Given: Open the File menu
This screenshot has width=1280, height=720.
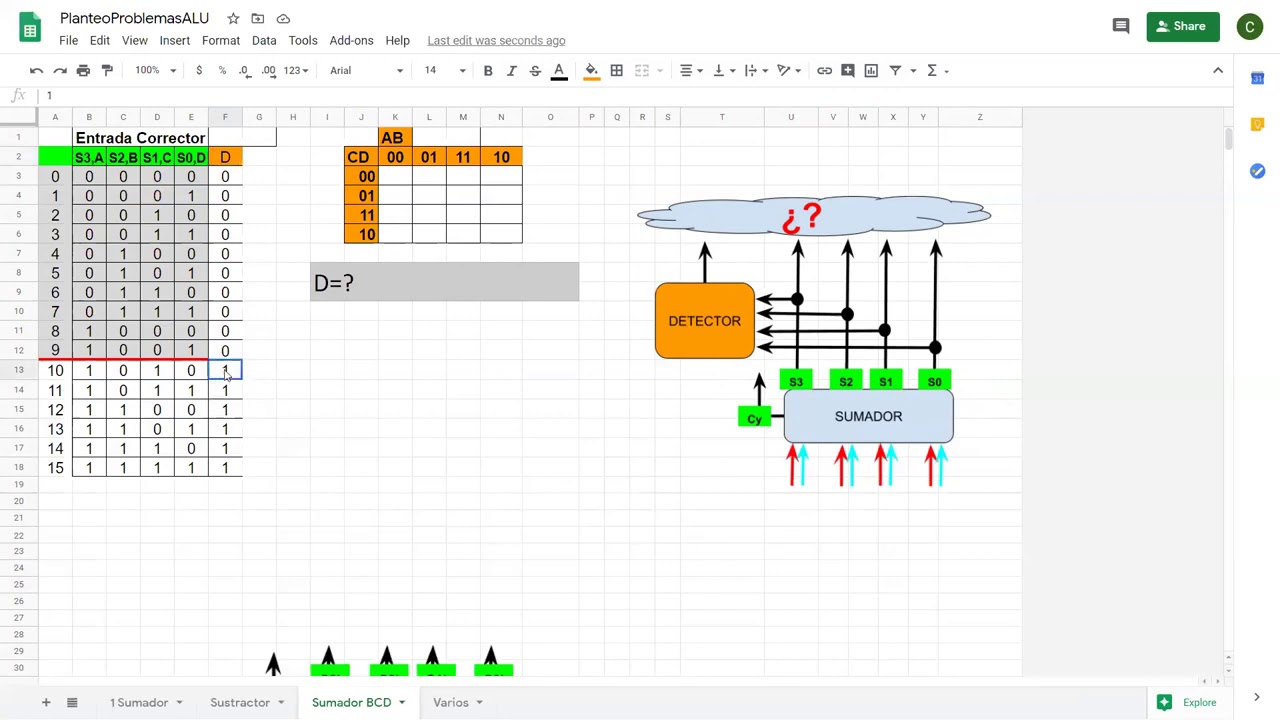Looking at the screenshot, I should [x=68, y=40].
